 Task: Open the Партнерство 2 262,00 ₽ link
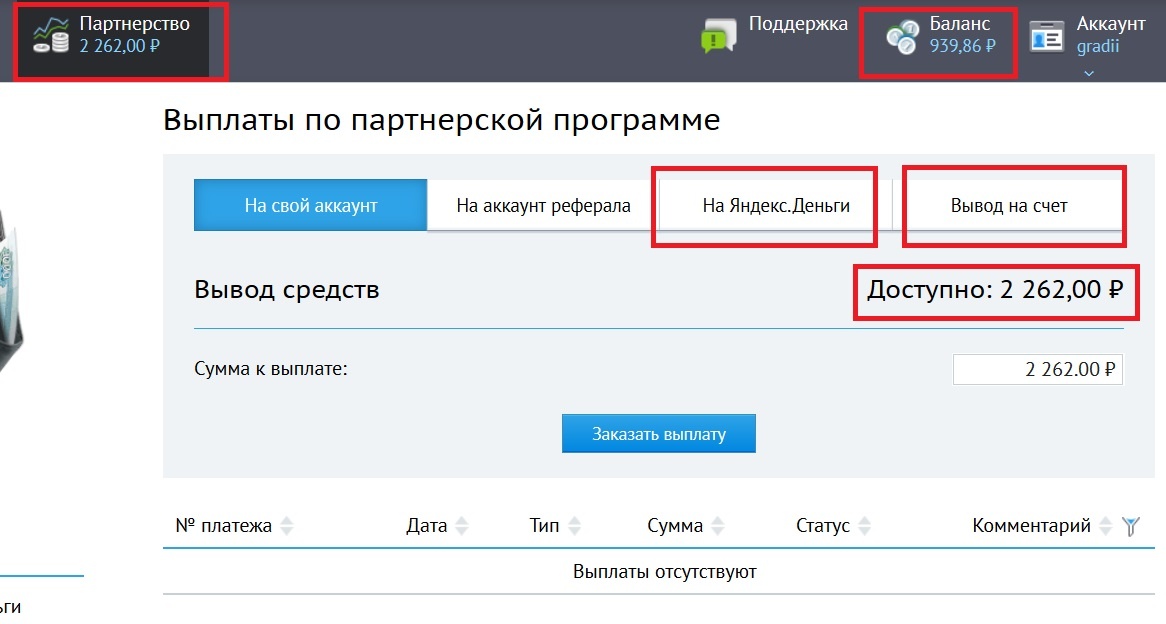pos(112,35)
